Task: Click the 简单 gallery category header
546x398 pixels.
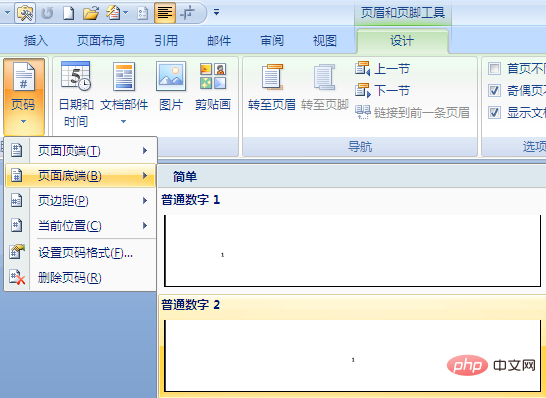Action: [185, 176]
